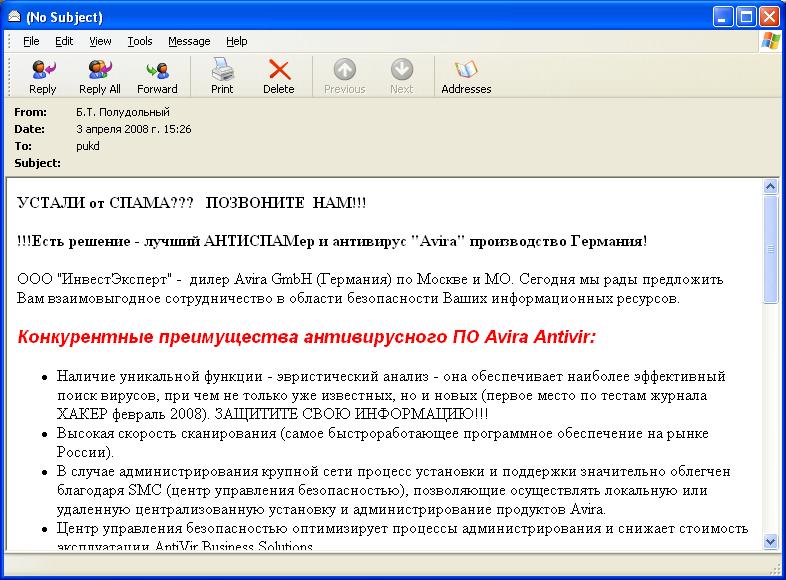The image size is (786, 580).
Task: Click the vertical scrollbar thumb
Action: point(770,249)
